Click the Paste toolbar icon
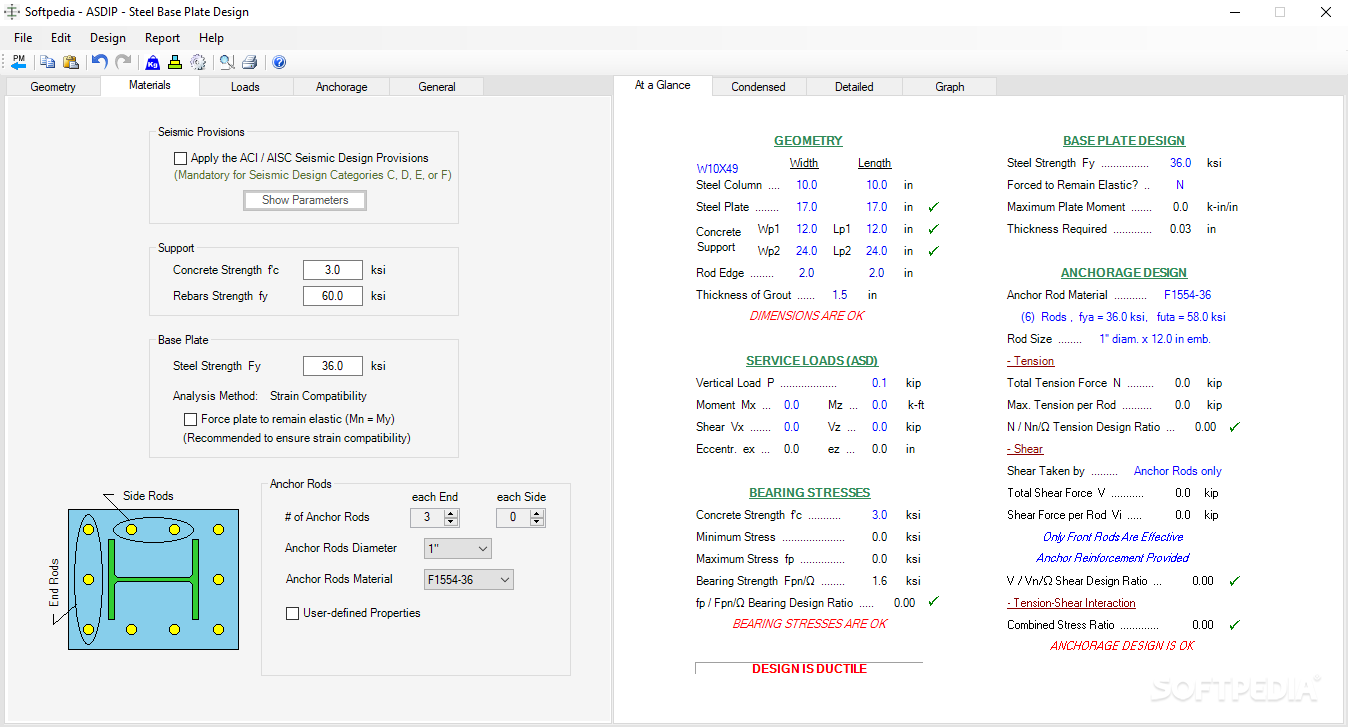Screen dimensions: 1348x727 pos(71,62)
